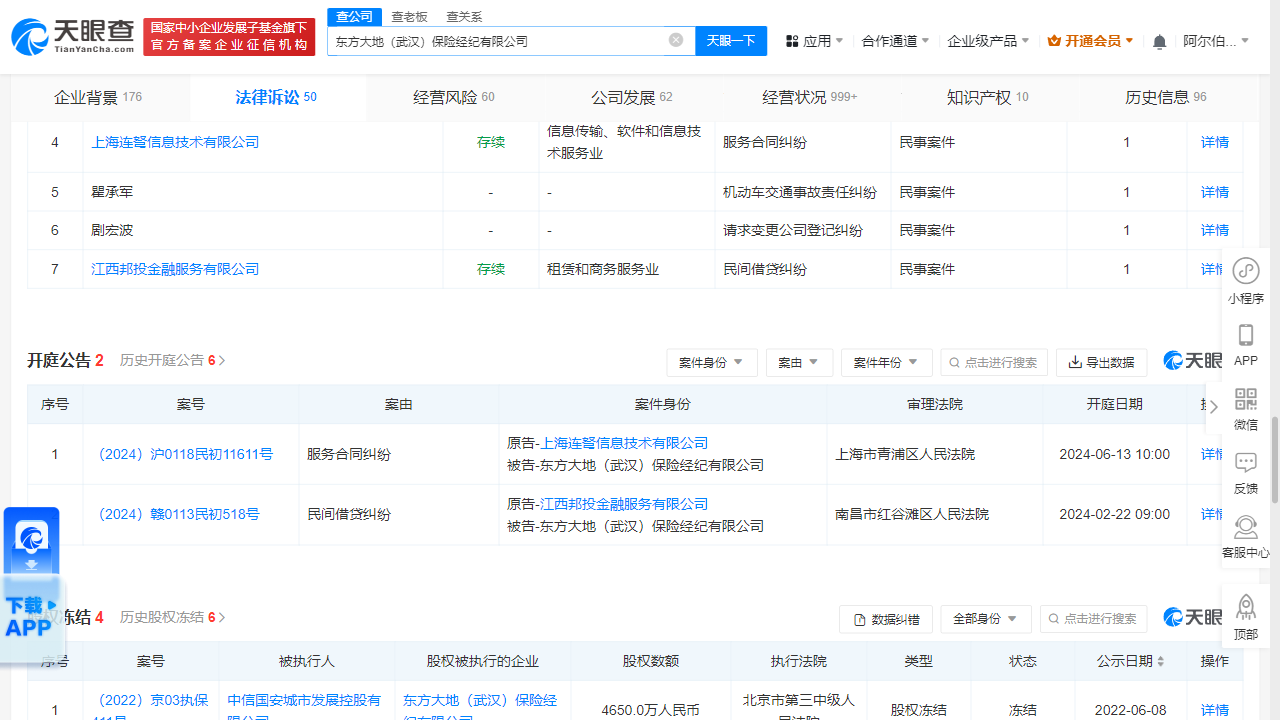
Task: Select hearing date 2024-06-13 10:00
Action: click(x=1114, y=454)
